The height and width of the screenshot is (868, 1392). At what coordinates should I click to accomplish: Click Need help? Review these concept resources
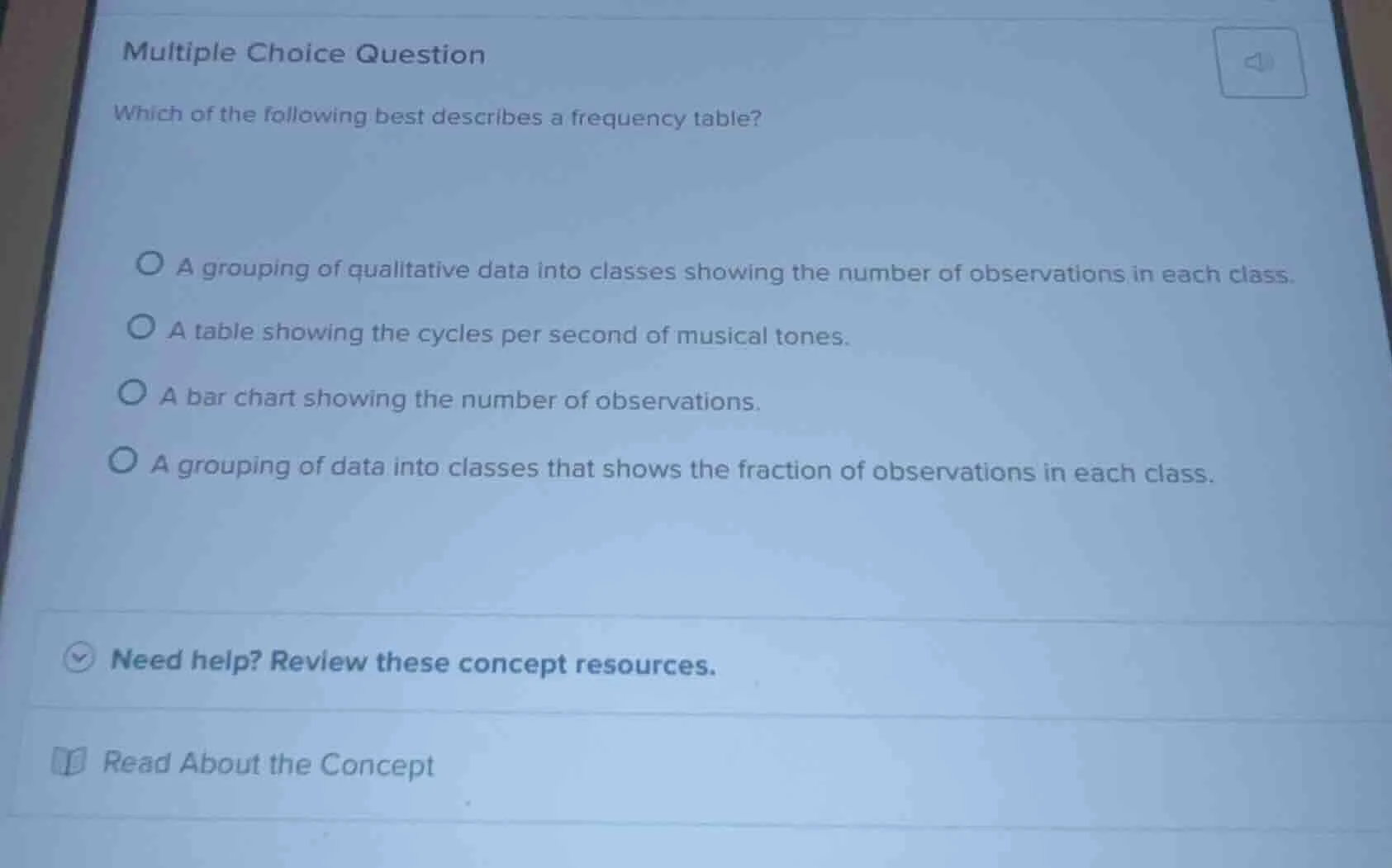coord(413,662)
